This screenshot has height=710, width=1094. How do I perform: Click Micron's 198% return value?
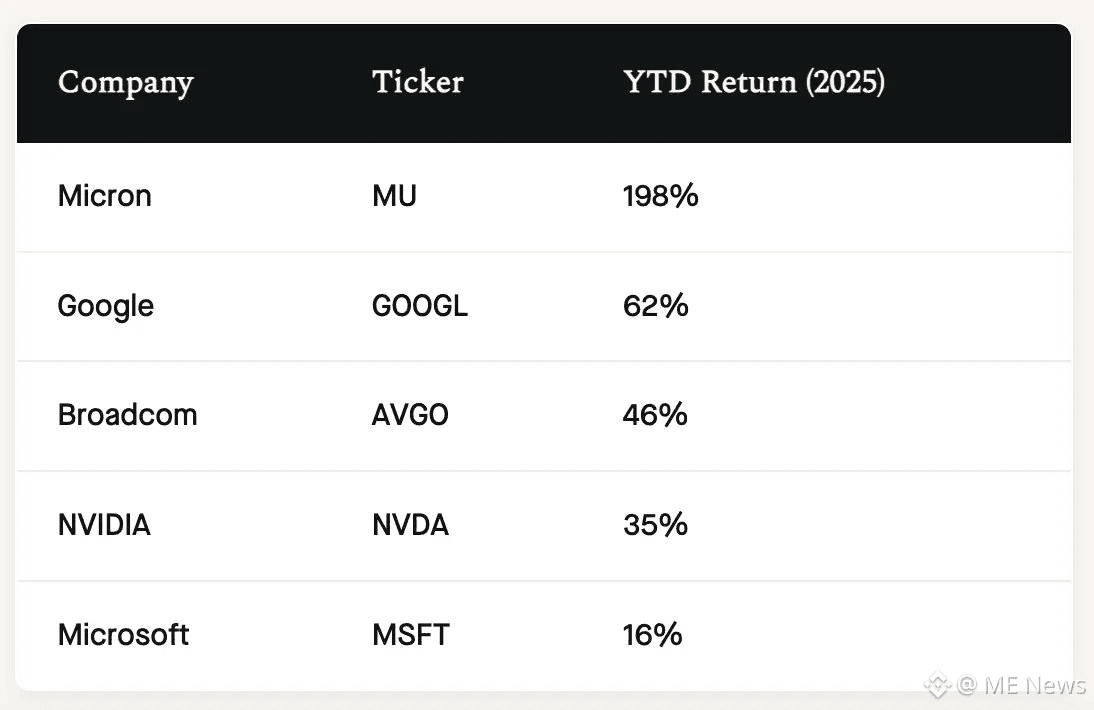660,196
